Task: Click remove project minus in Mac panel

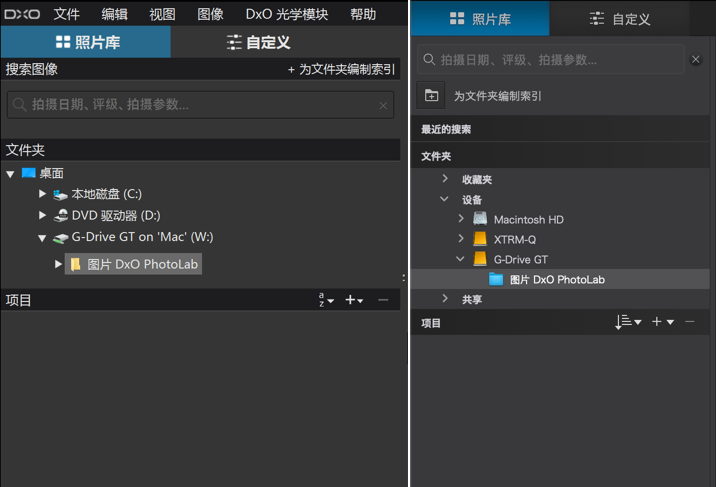Action: [x=690, y=322]
